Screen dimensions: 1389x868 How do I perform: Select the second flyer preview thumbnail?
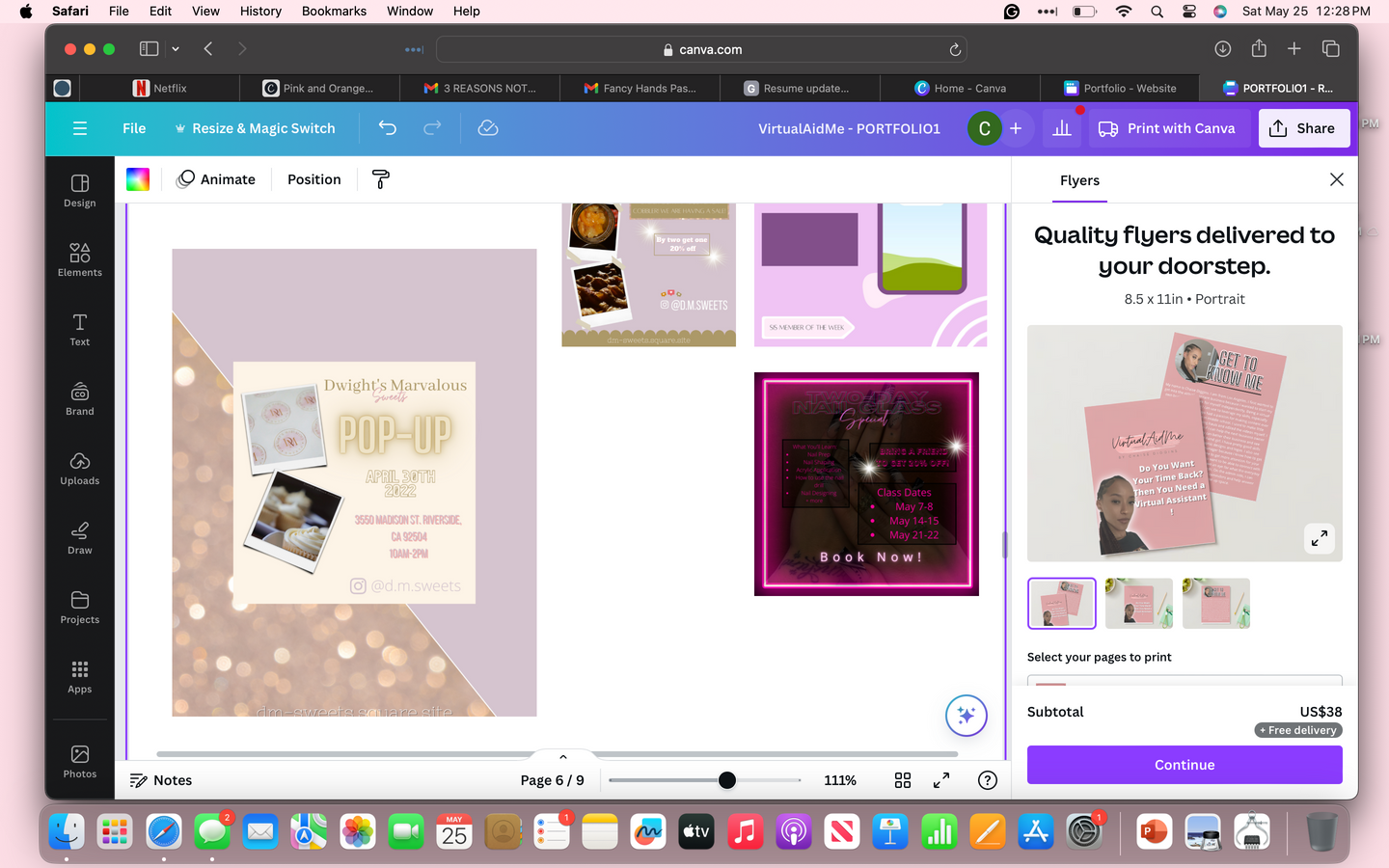tap(1138, 604)
